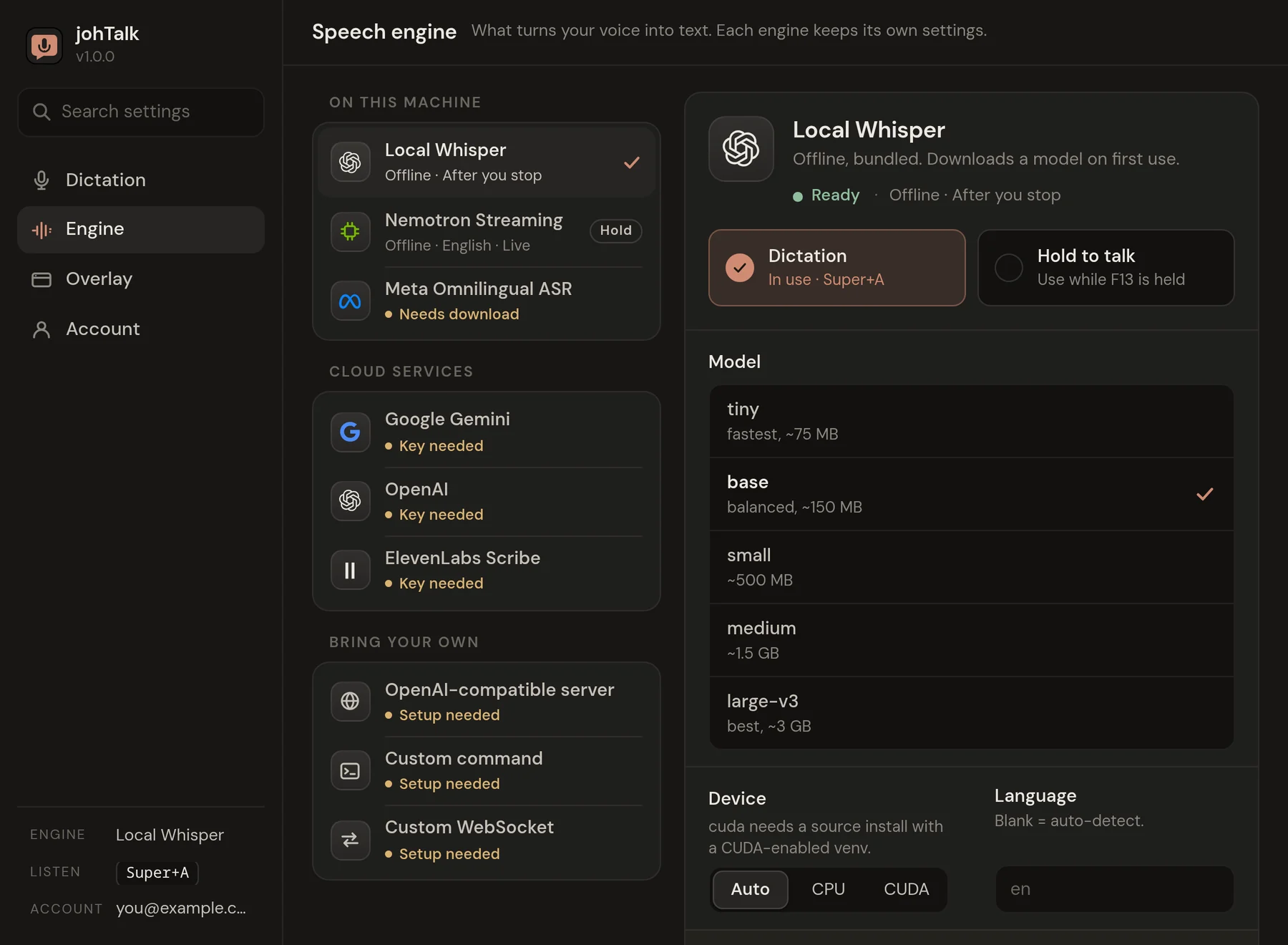Choose the medium model option
The image size is (1288, 945).
click(x=972, y=640)
